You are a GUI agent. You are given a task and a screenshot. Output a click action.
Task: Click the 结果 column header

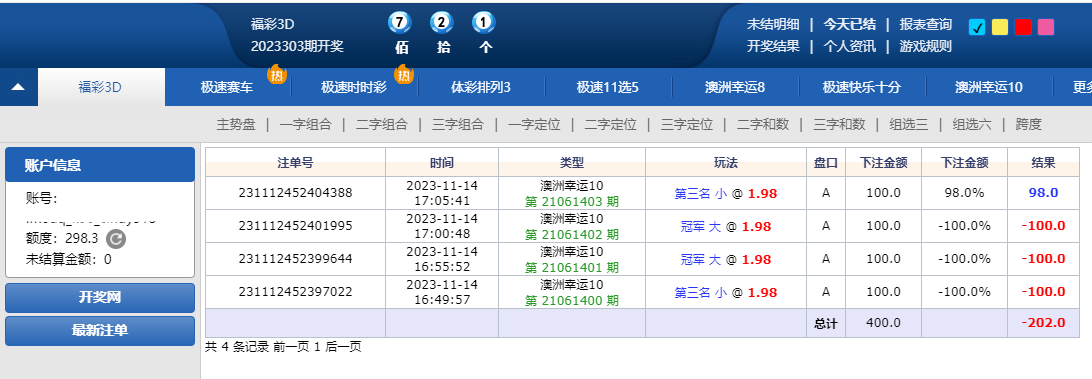pyautogui.click(x=1043, y=163)
